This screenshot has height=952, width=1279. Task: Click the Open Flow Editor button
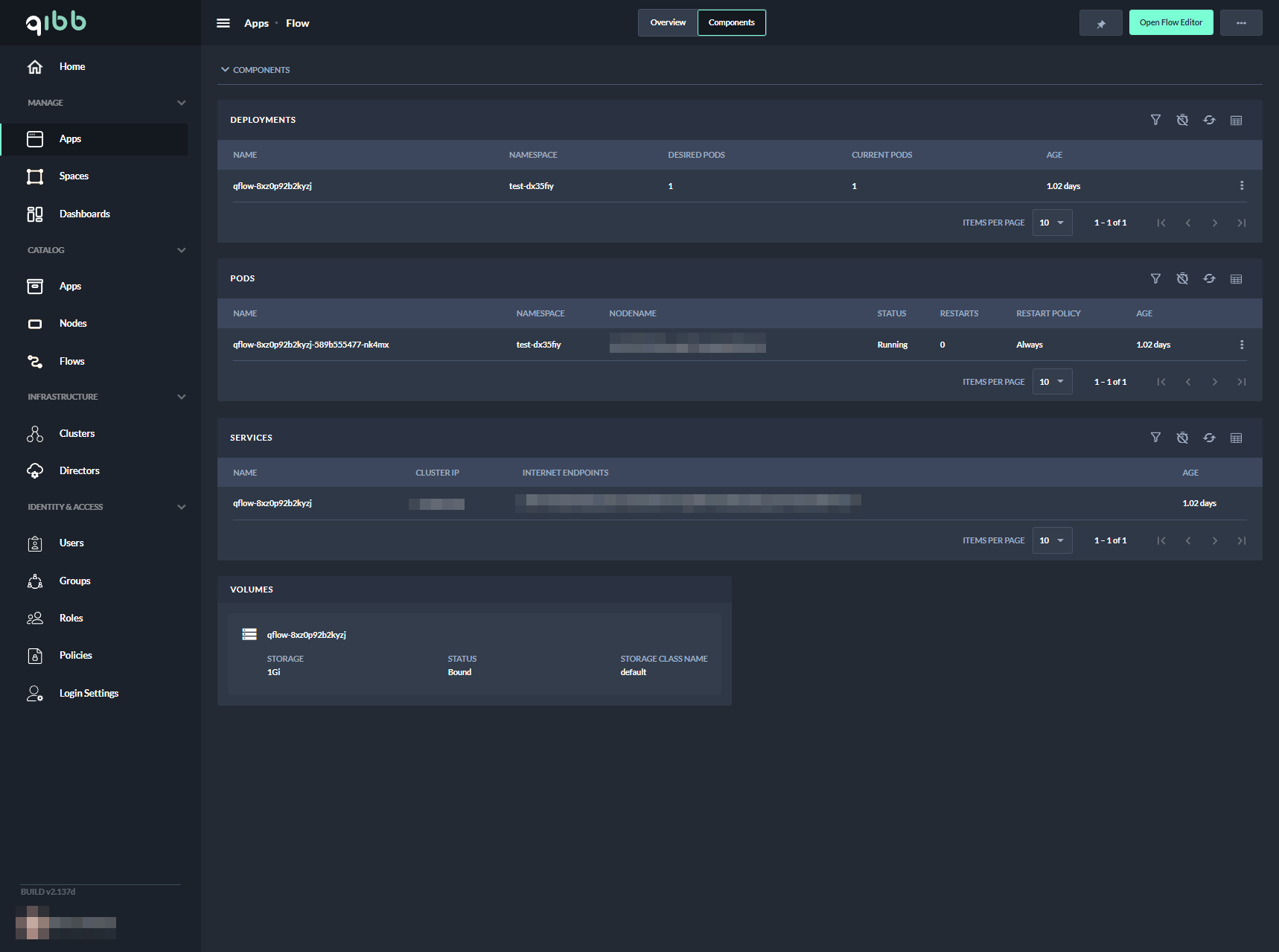[x=1170, y=23]
